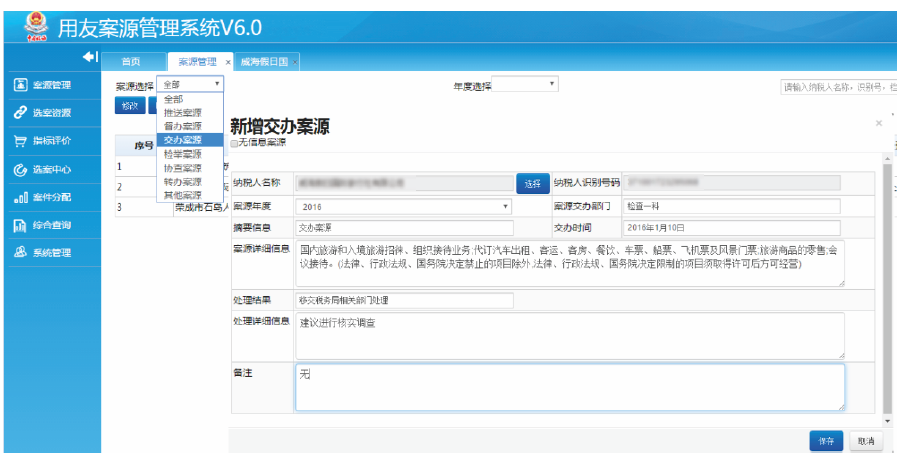Click the 交办时间 date field
Viewport: 907px width, 469px height.
731,228
